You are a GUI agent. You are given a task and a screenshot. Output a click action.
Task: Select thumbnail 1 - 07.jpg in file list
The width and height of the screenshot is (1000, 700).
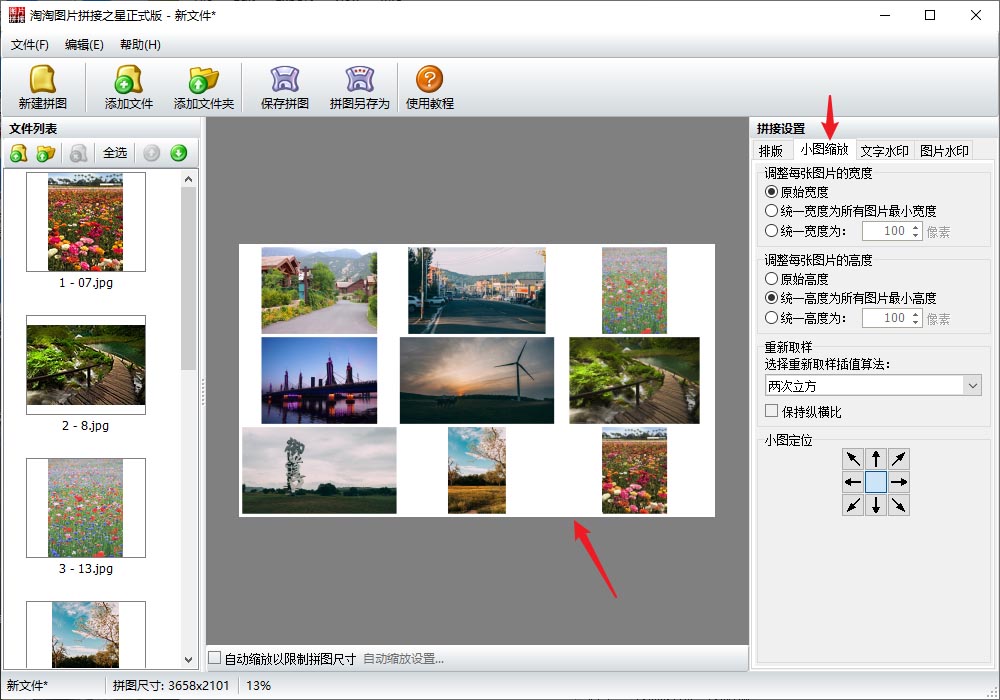(x=86, y=222)
